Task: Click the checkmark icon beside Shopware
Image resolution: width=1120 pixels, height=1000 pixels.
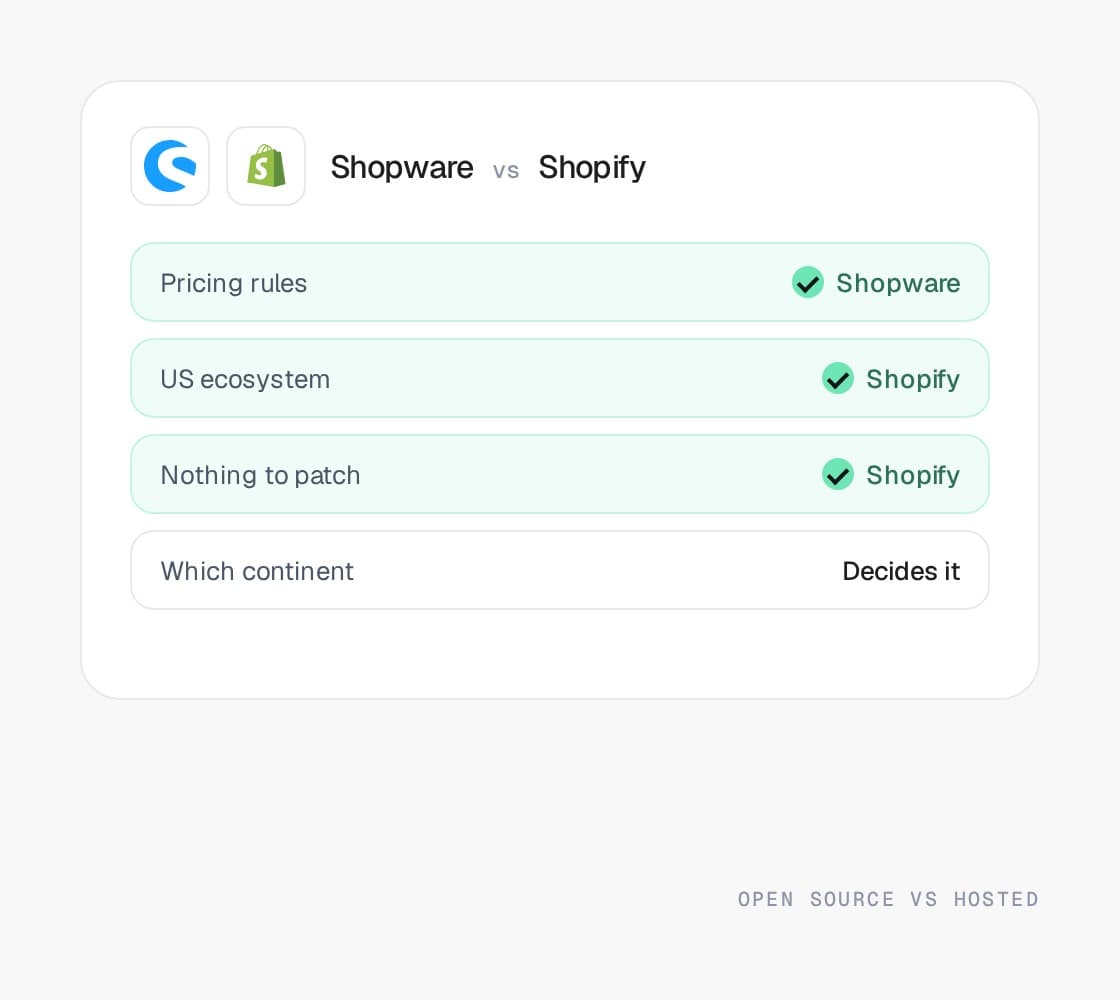Action: point(808,282)
